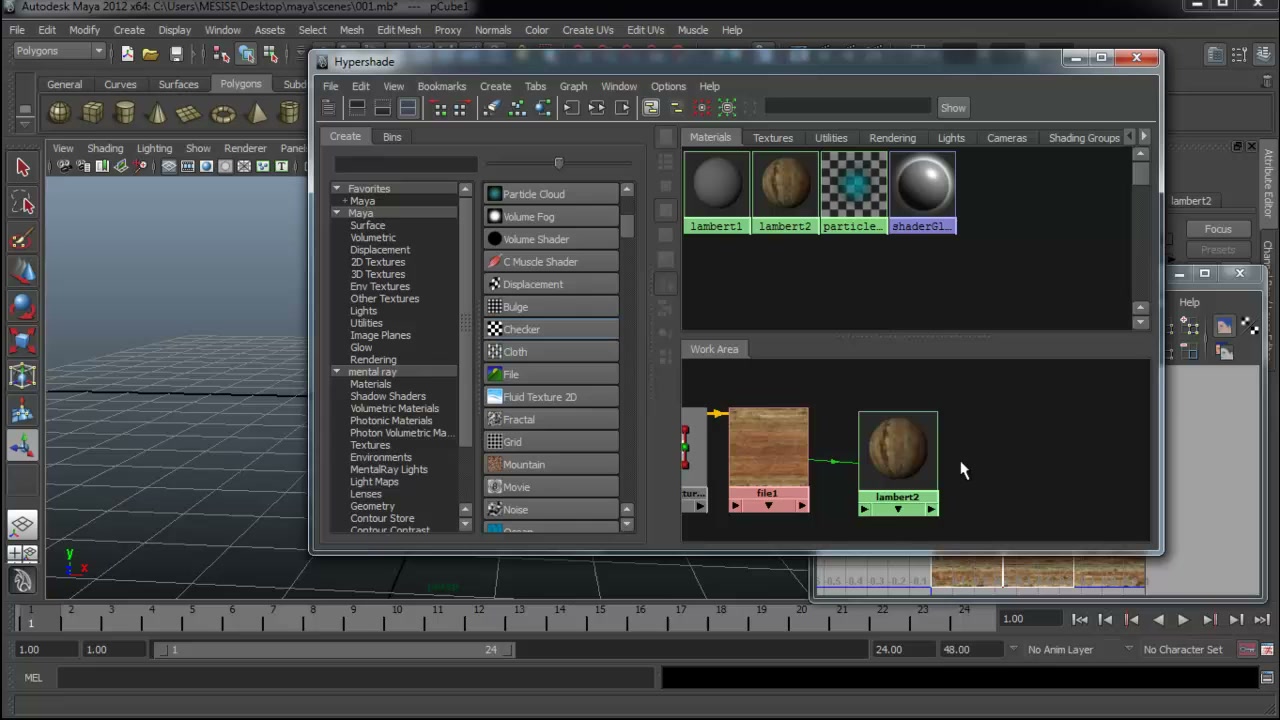Adjust the Create bar icon size slider

click(x=558, y=163)
